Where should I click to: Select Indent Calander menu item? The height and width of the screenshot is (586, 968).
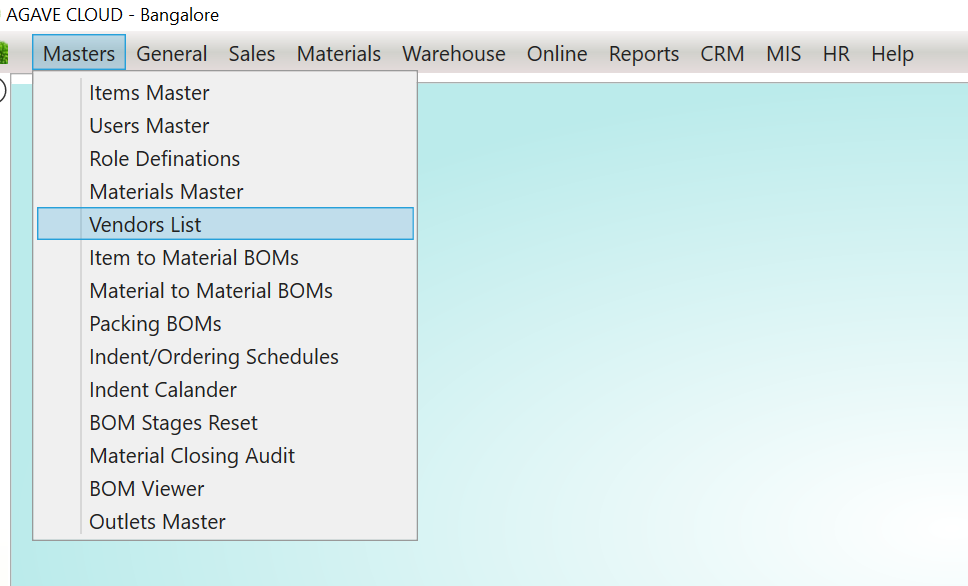click(x=163, y=390)
